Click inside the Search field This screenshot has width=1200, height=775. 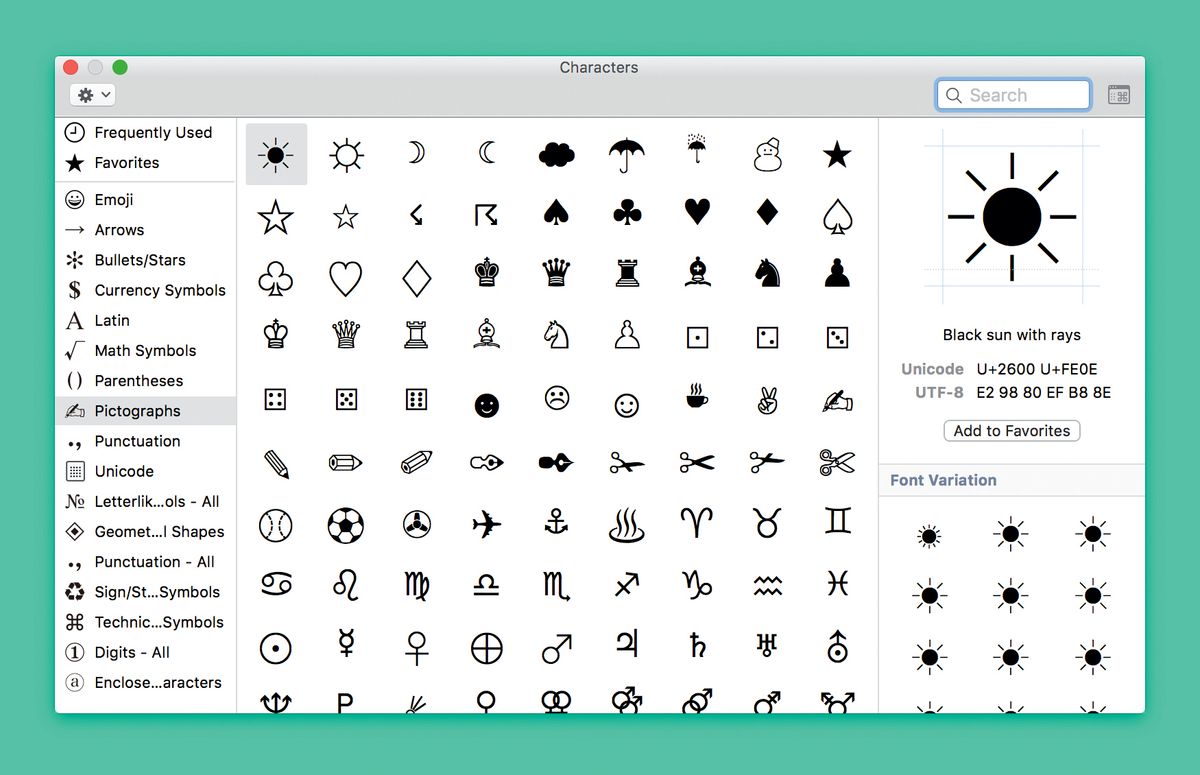pos(1013,94)
